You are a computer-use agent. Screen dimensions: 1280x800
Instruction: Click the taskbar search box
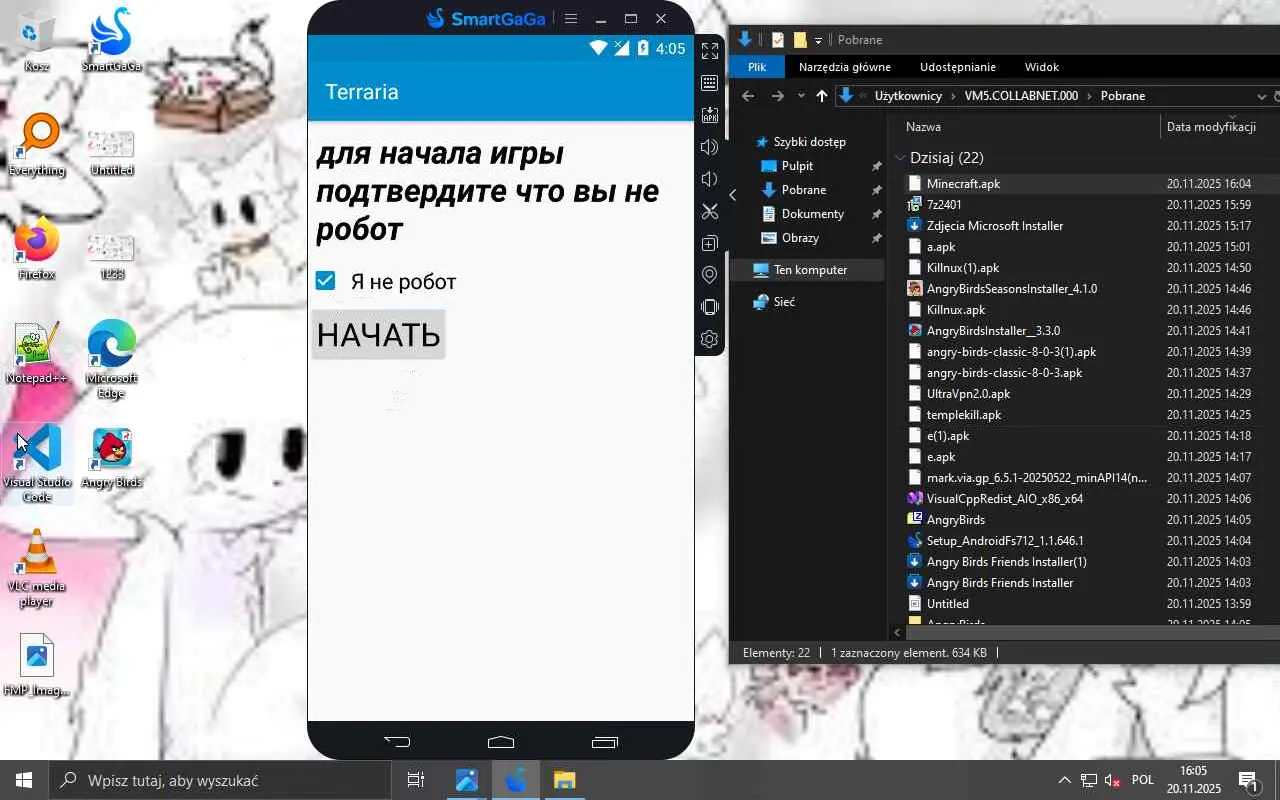pyautogui.click(x=219, y=780)
